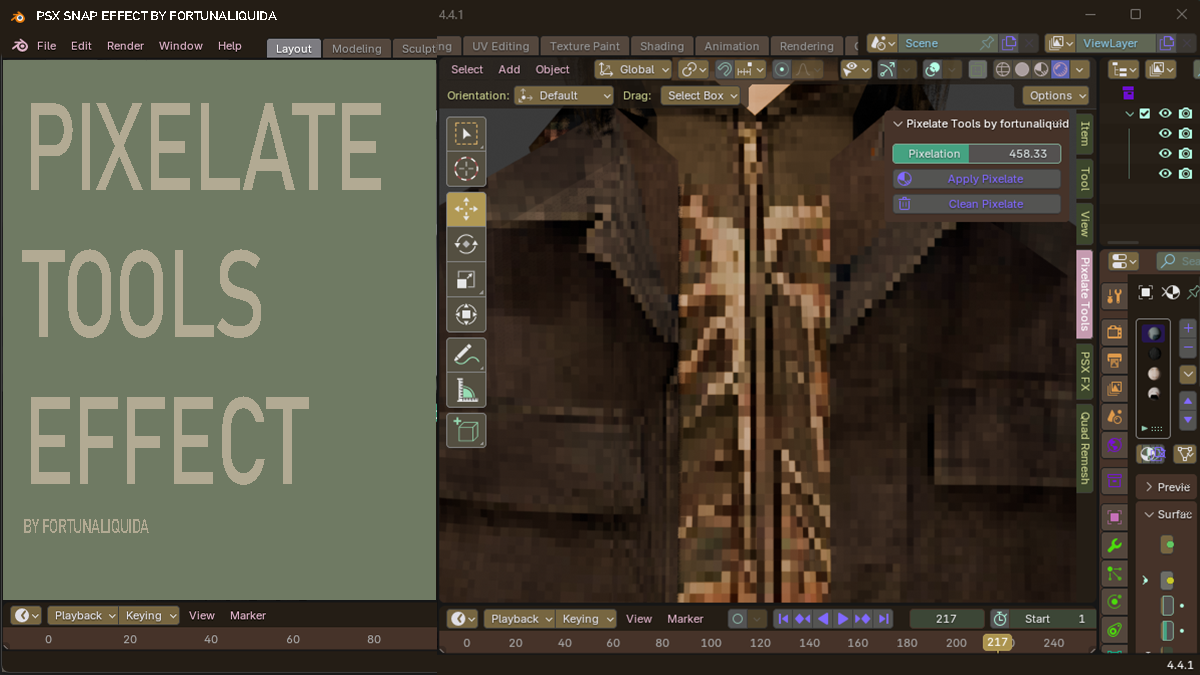The image size is (1200, 675).
Task: Click the Pin Scene icon
Action: click(x=987, y=43)
